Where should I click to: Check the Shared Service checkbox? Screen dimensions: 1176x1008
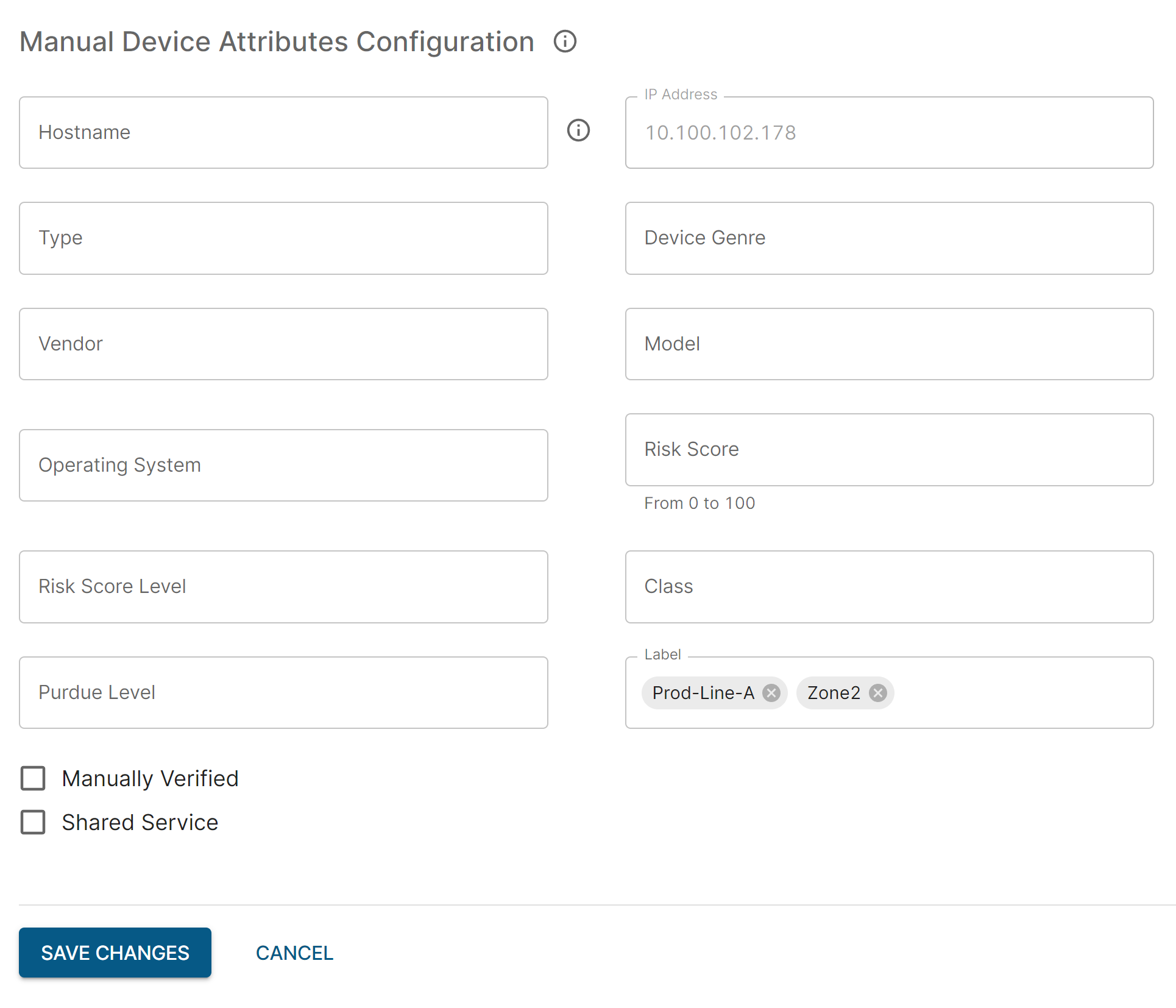coord(34,822)
